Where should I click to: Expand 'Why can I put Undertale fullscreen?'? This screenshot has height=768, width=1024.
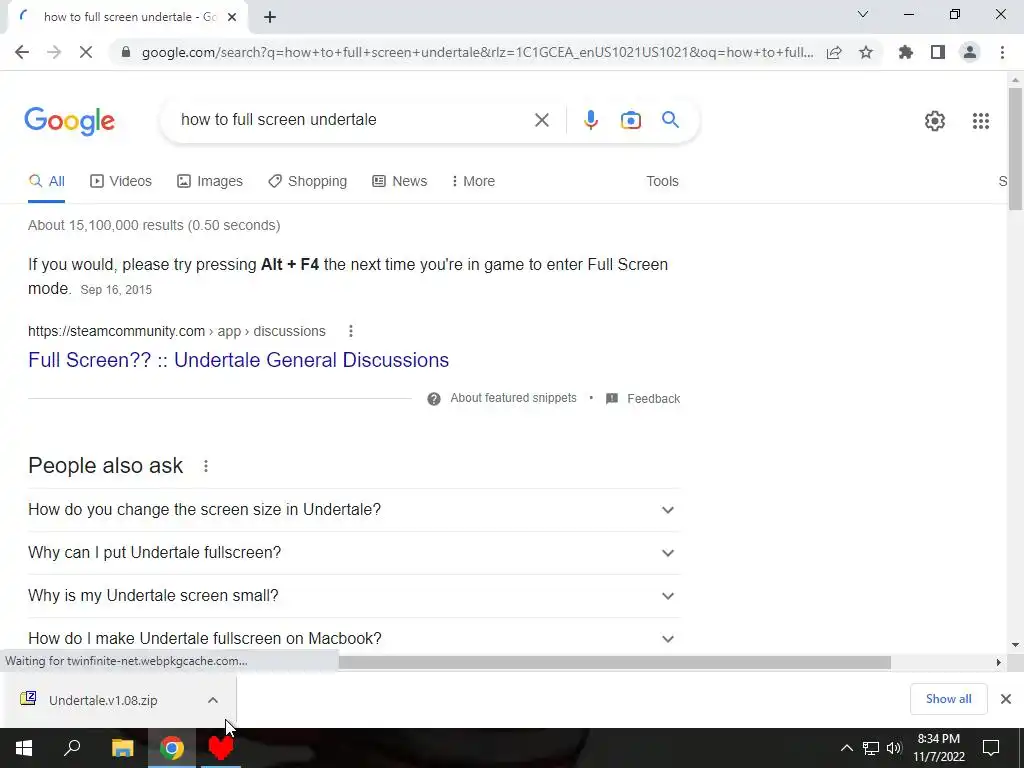pyautogui.click(x=354, y=553)
